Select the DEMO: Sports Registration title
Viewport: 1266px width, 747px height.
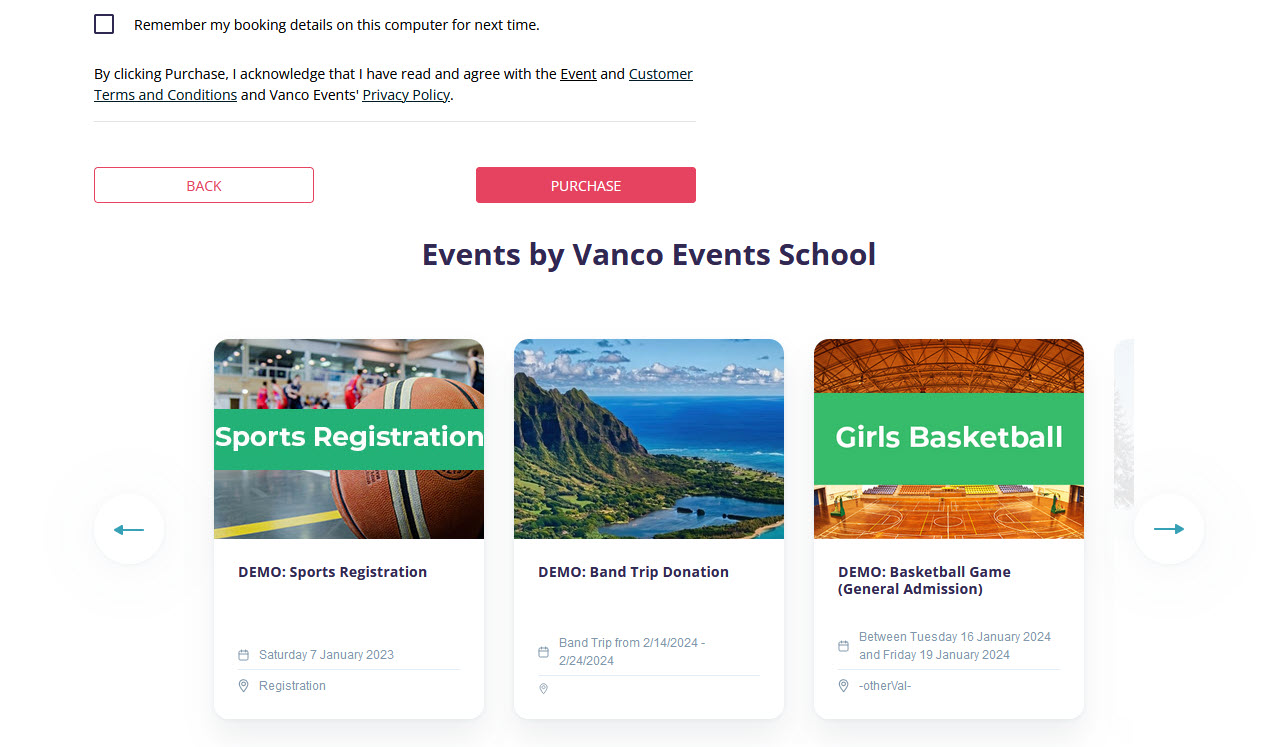[332, 572]
